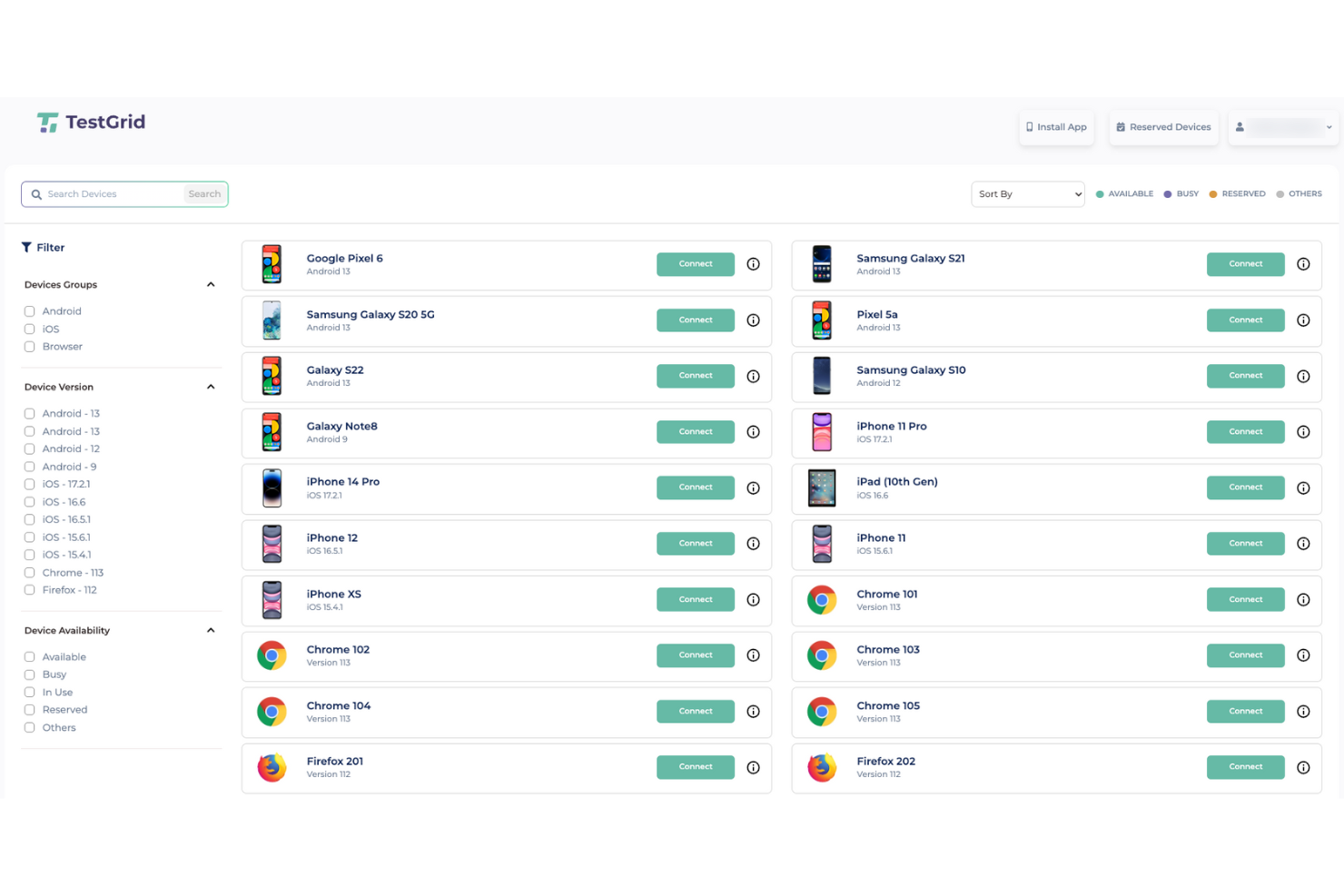Show info for iPhone 11 row

[x=1303, y=544]
